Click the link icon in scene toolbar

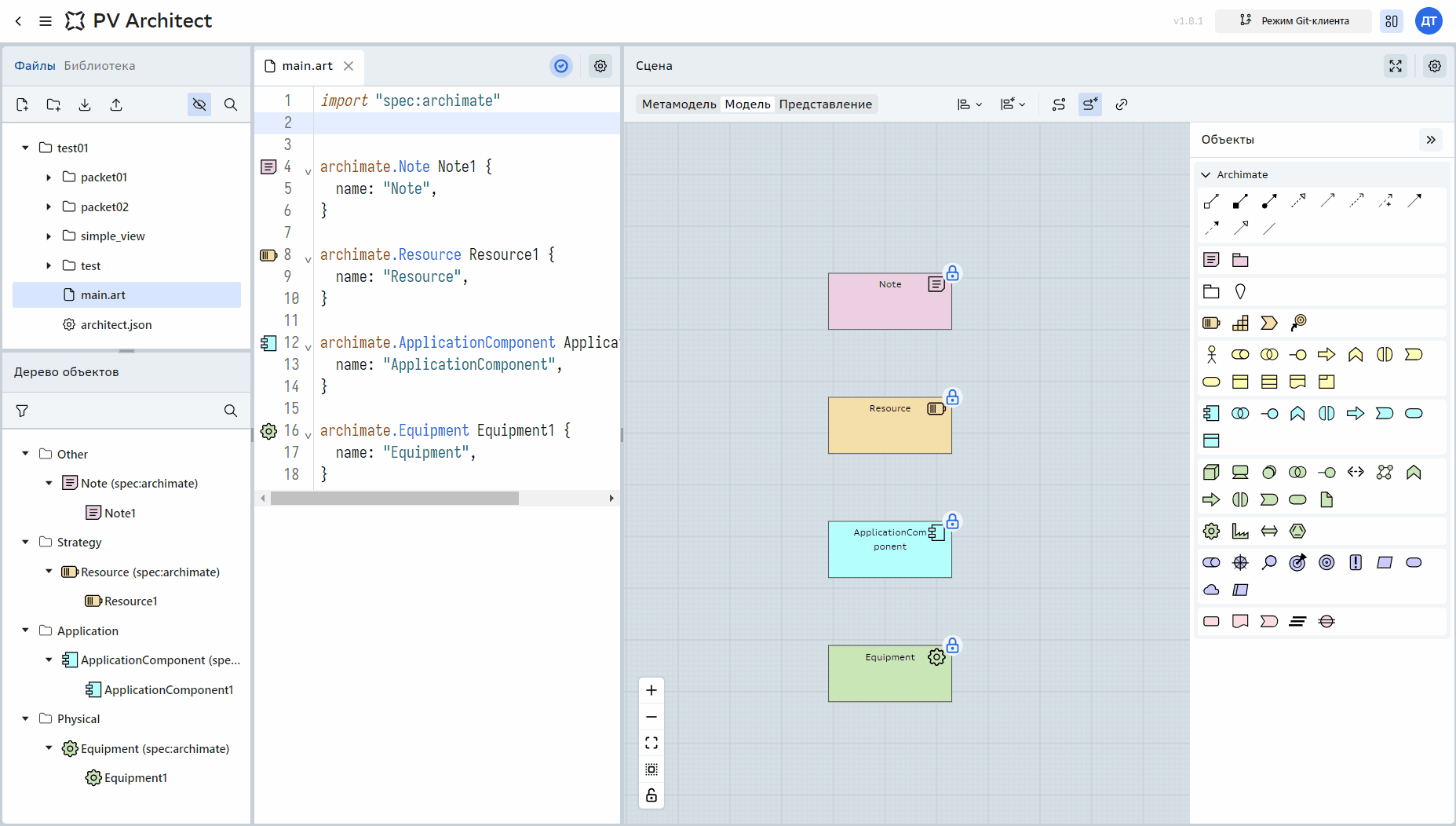pos(1122,104)
